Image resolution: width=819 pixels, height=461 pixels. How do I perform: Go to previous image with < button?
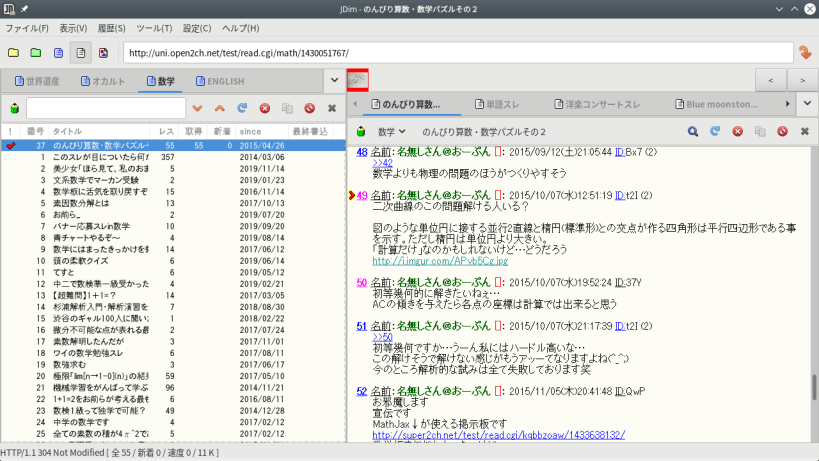(771, 80)
